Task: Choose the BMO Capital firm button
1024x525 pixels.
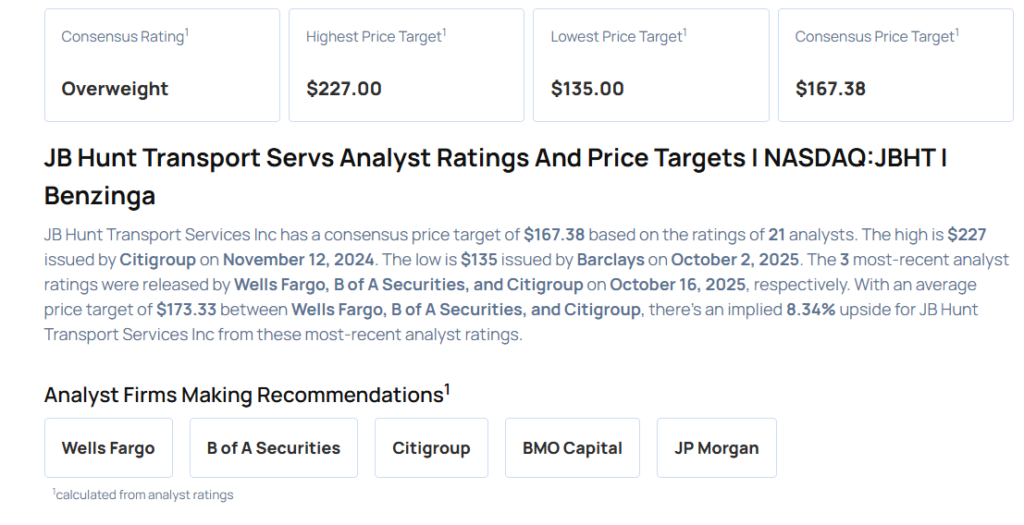Action: point(572,448)
